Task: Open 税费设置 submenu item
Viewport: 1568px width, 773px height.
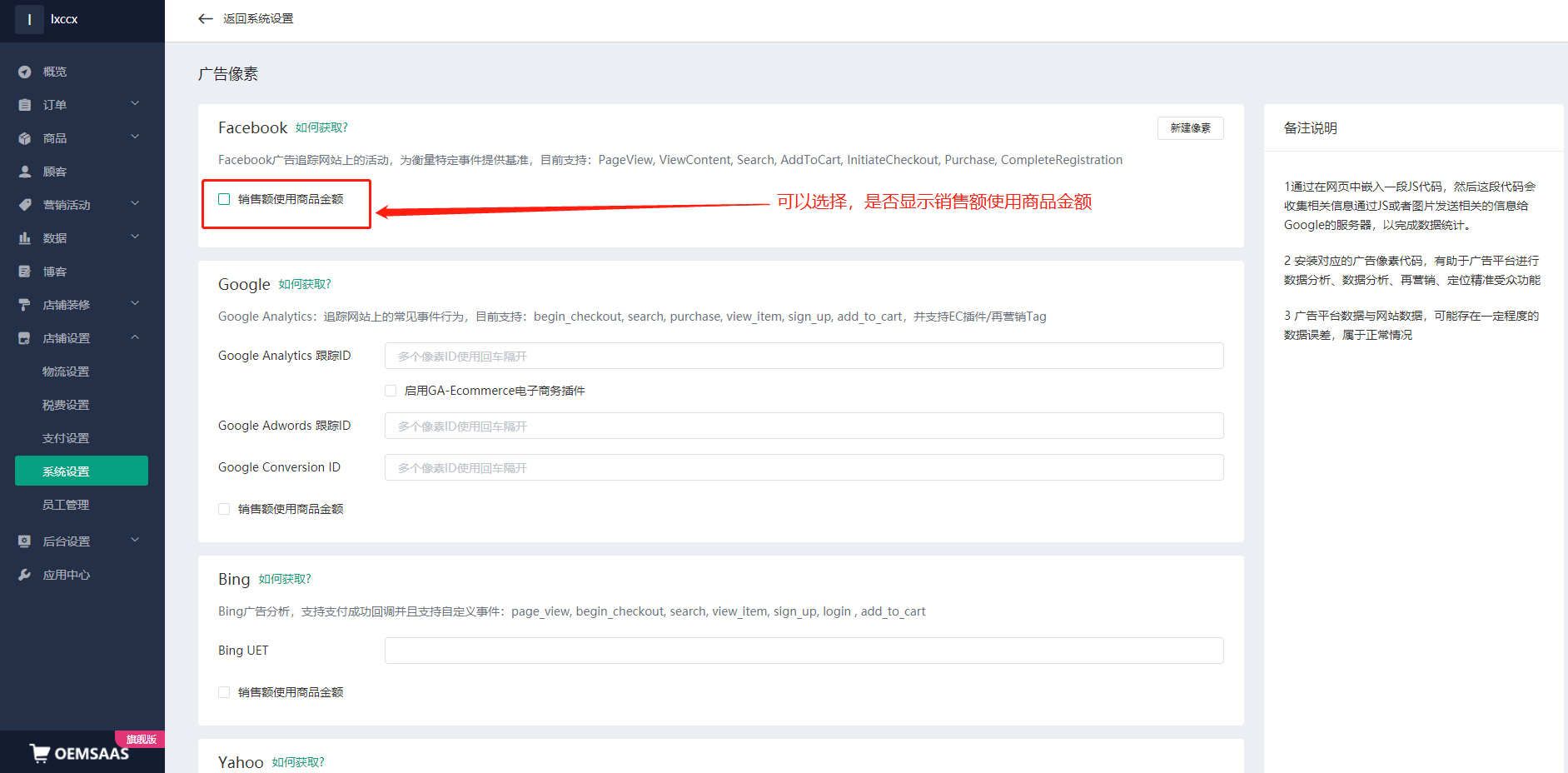Action: pyautogui.click(x=66, y=405)
